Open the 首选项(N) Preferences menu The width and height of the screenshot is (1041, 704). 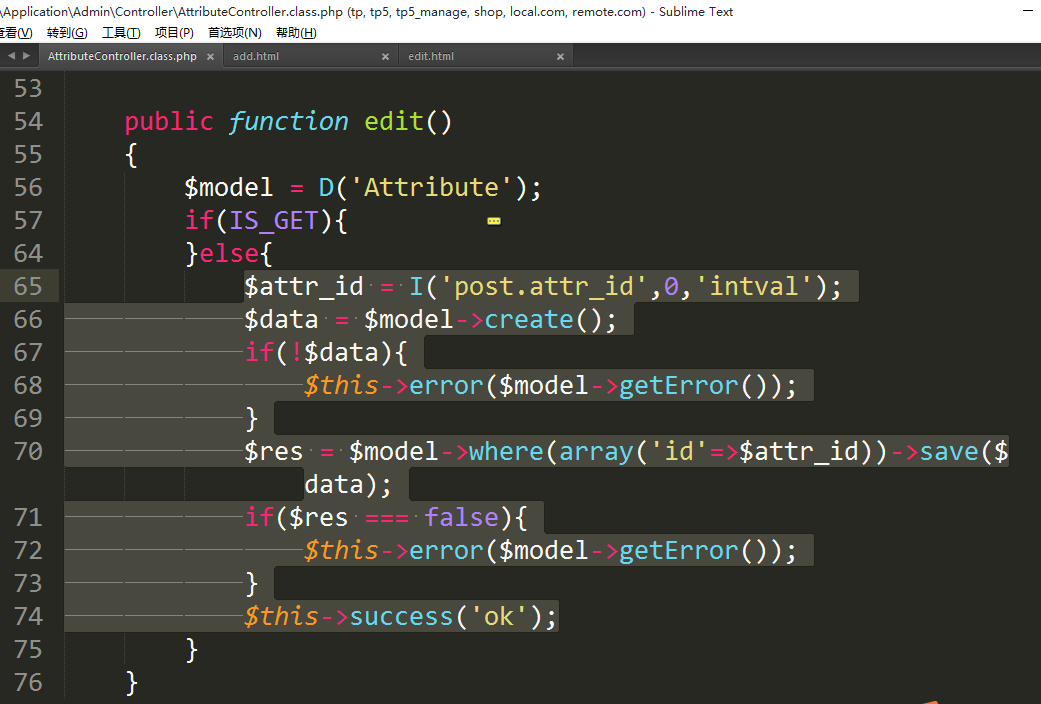[x=234, y=33]
